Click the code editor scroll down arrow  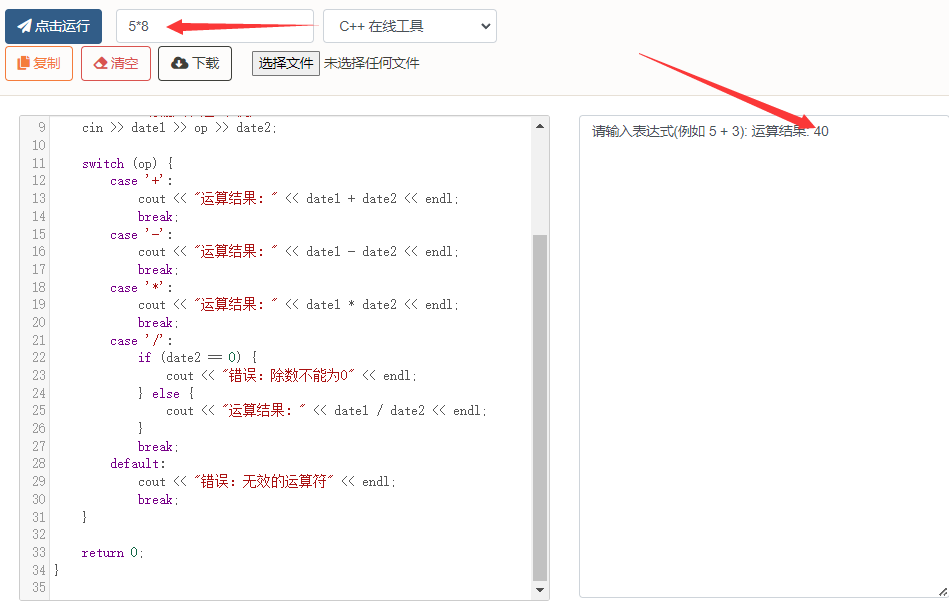[540, 589]
